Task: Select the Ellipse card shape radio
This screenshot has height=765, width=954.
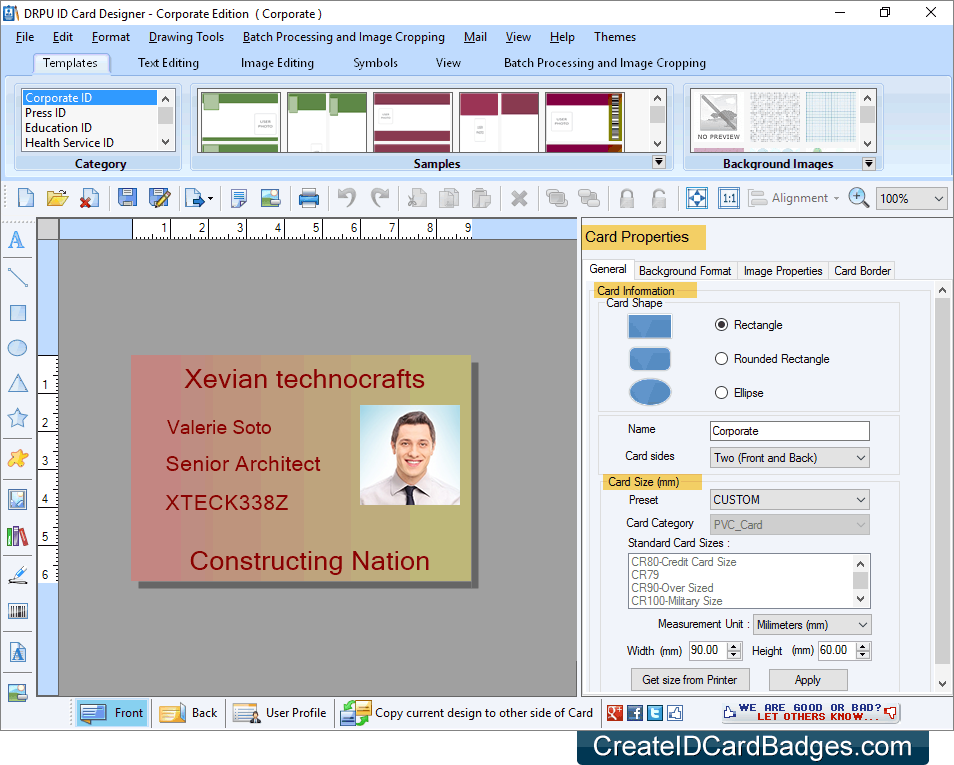Action: click(x=721, y=393)
